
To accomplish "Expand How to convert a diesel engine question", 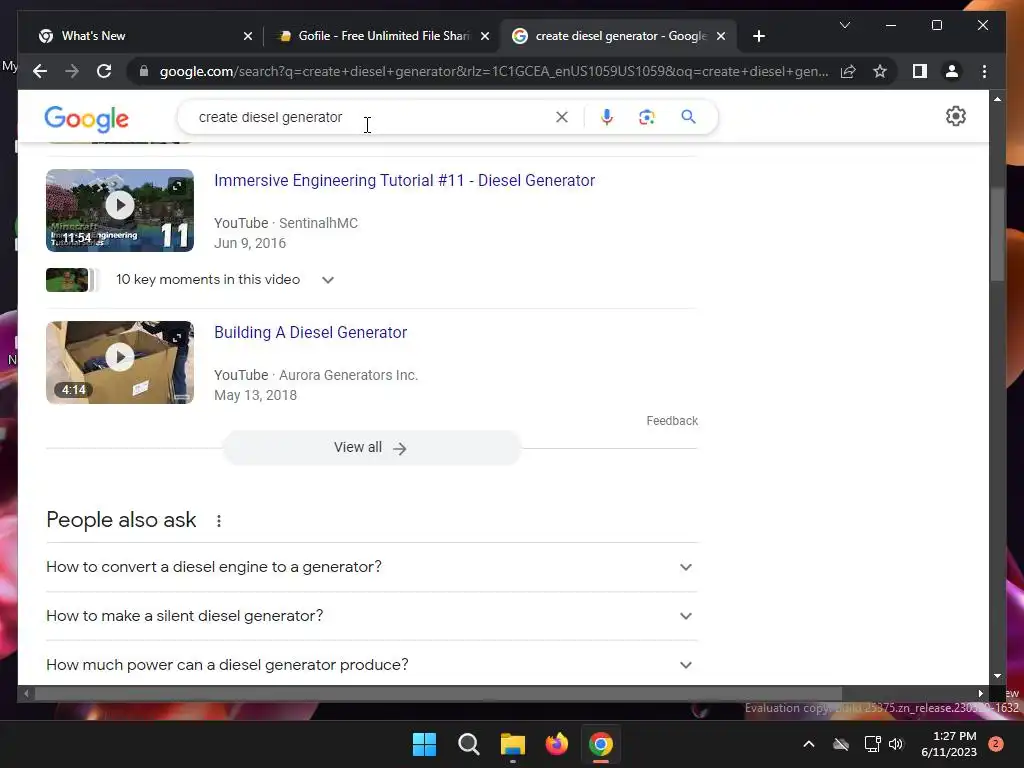I will [372, 567].
